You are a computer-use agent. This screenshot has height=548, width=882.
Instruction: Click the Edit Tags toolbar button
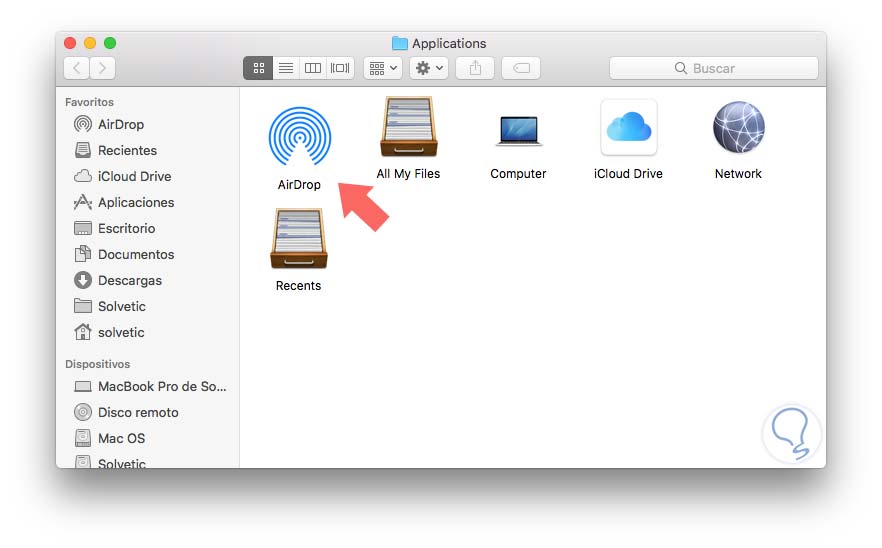point(521,68)
